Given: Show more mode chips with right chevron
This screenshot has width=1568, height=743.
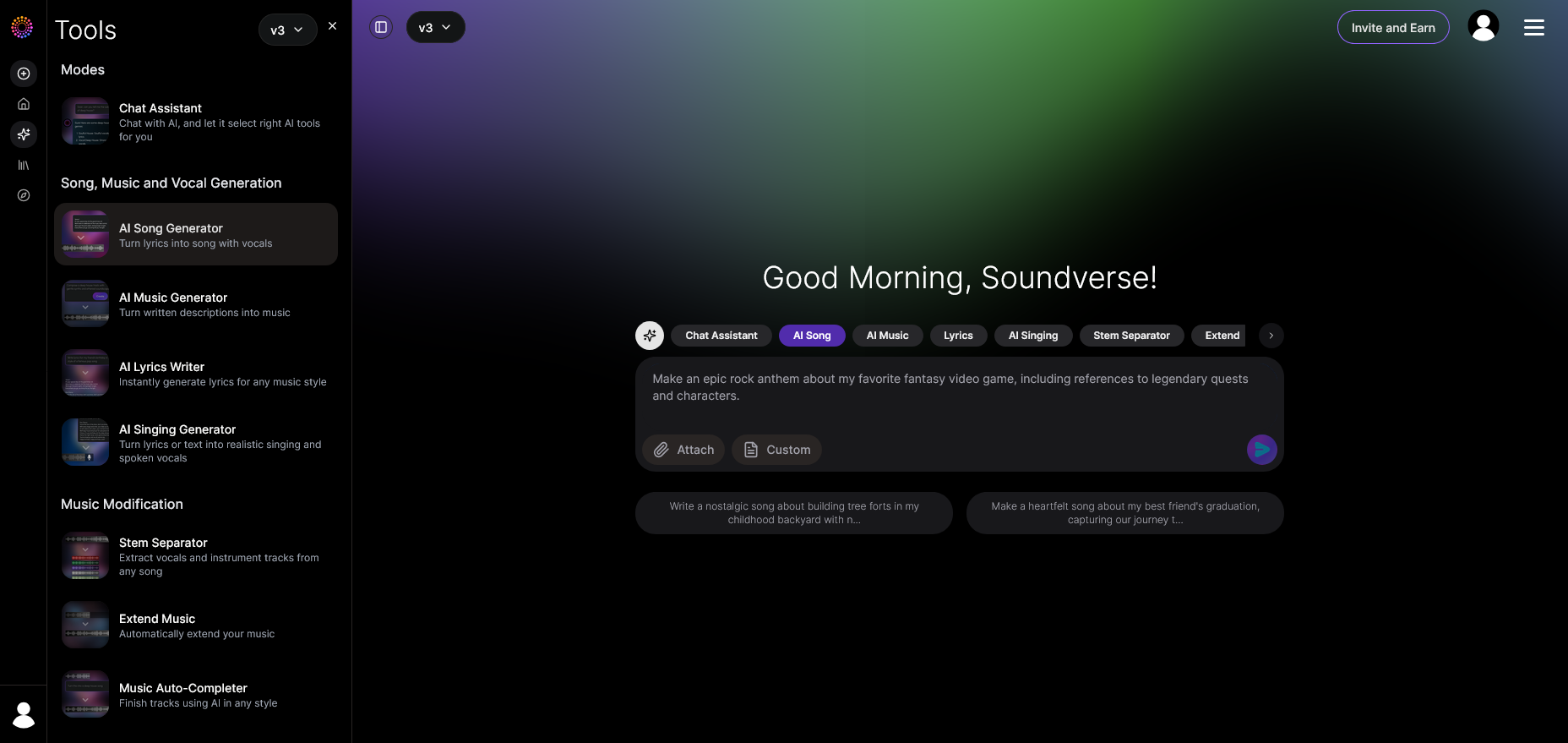Looking at the screenshot, I should (x=1271, y=336).
